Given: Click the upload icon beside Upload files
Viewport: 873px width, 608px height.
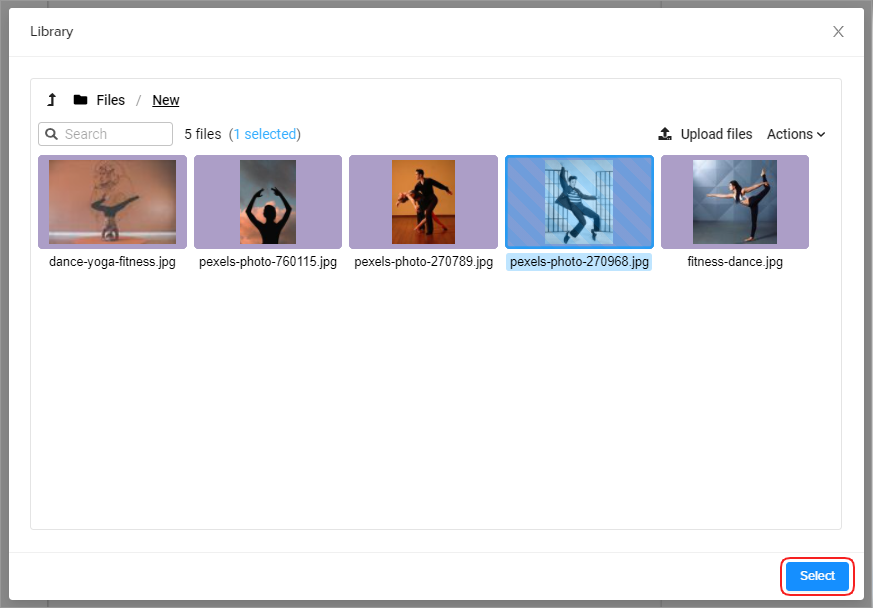Looking at the screenshot, I should click(x=665, y=134).
